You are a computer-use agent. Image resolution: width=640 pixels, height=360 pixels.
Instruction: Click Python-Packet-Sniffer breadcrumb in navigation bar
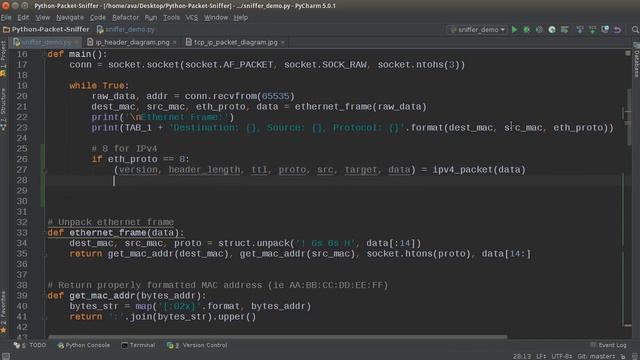click(46, 29)
